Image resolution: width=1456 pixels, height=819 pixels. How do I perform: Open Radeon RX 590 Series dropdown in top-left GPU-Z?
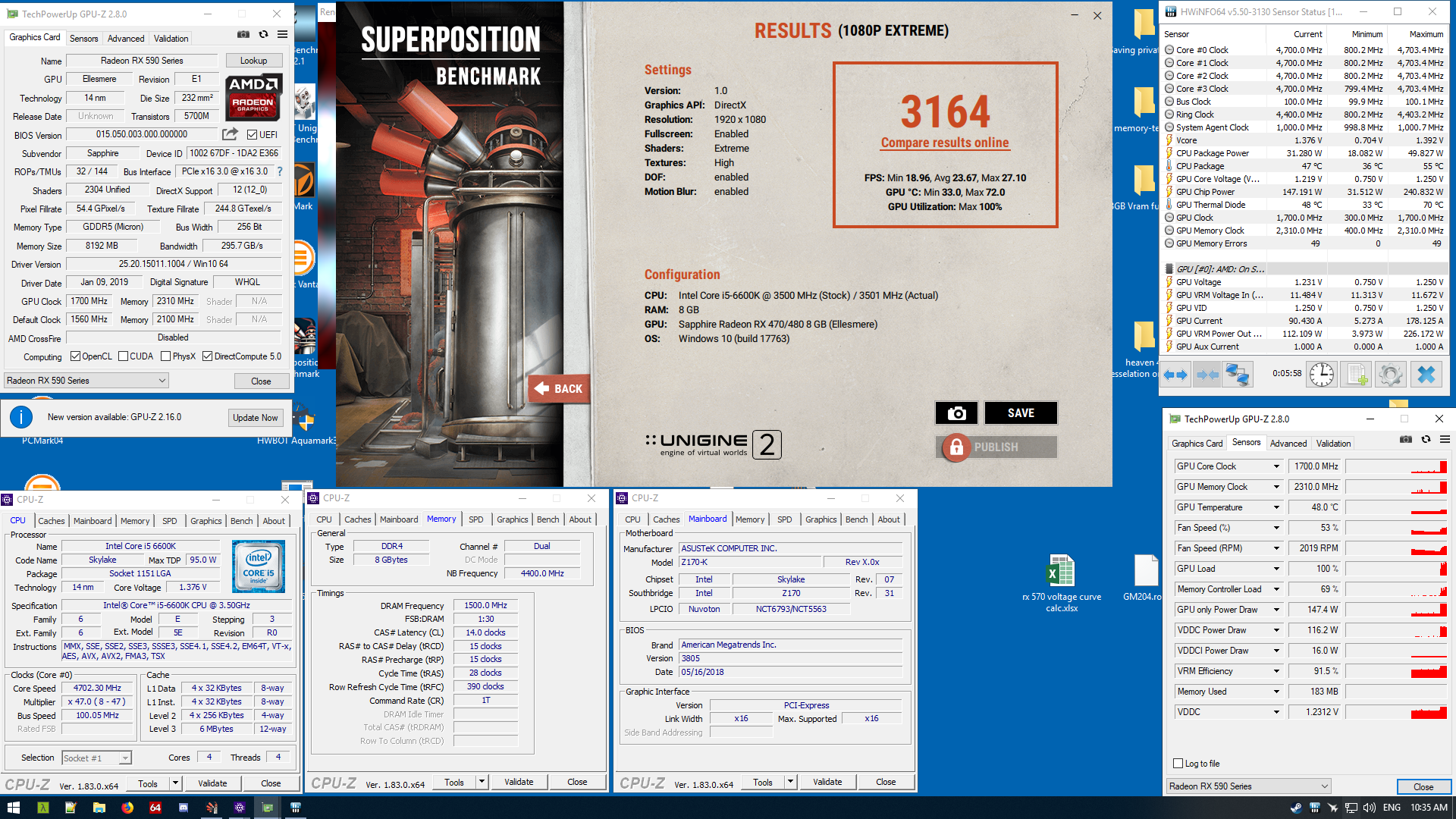pyautogui.click(x=86, y=381)
